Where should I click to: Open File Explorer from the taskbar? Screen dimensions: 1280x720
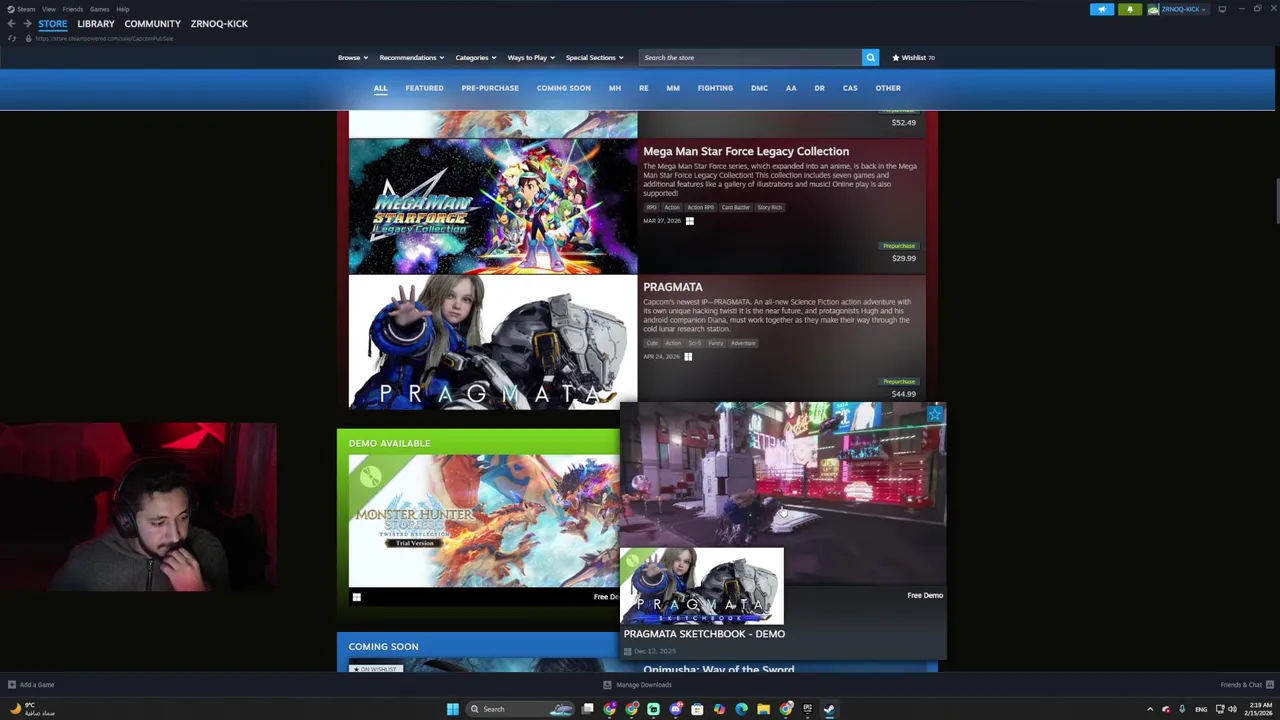coord(763,709)
